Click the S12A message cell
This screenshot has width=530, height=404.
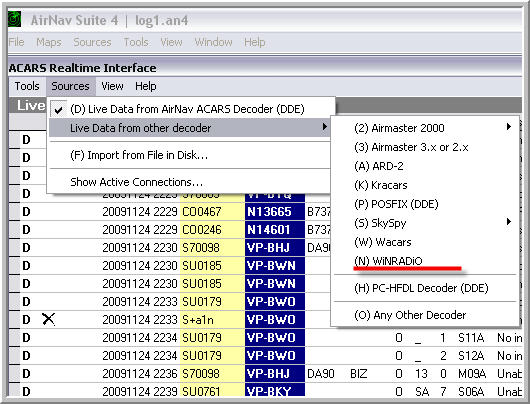[471, 356]
